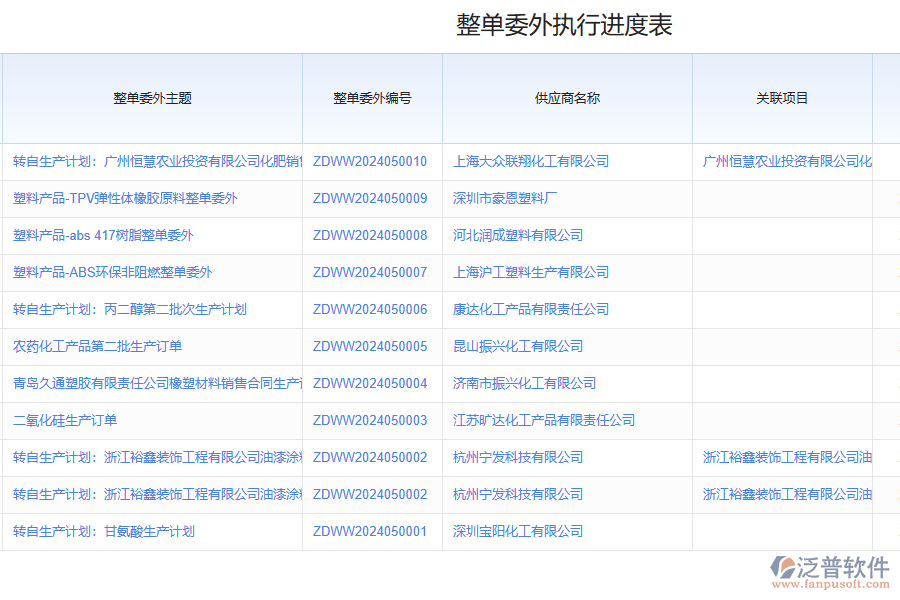Click the 整单委外执行进度表 page title
Screen dimensions: 900x600
[x=564, y=26]
